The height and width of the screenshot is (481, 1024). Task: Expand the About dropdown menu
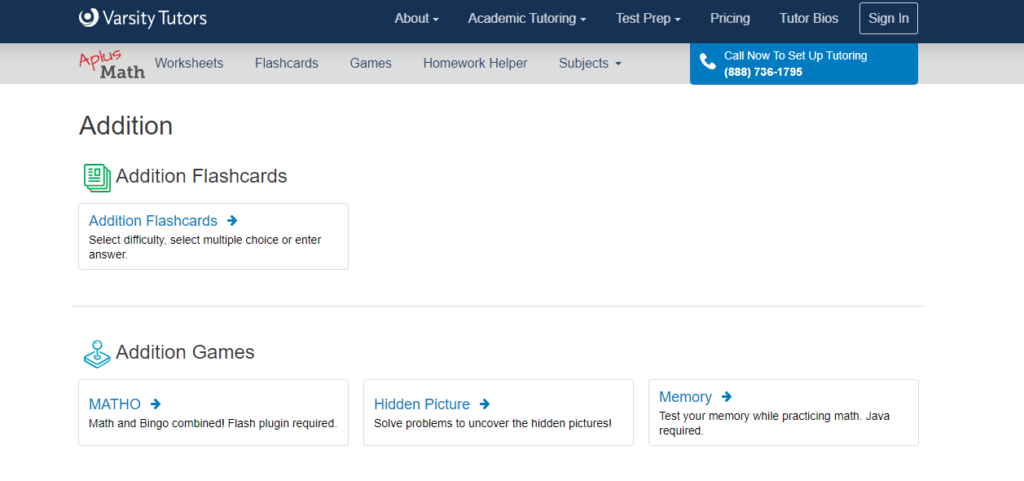(x=416, y=18)
